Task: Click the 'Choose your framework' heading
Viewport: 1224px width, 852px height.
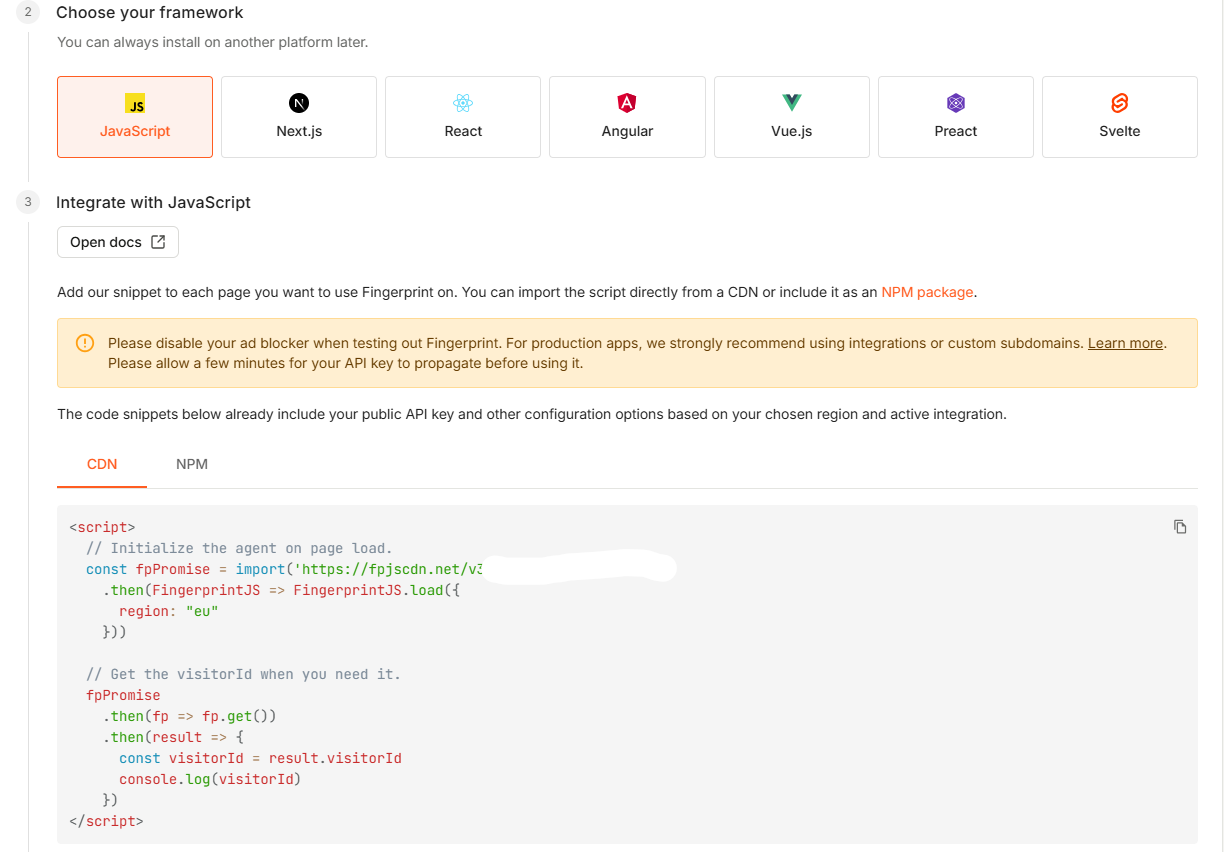Action: point(150,13)
